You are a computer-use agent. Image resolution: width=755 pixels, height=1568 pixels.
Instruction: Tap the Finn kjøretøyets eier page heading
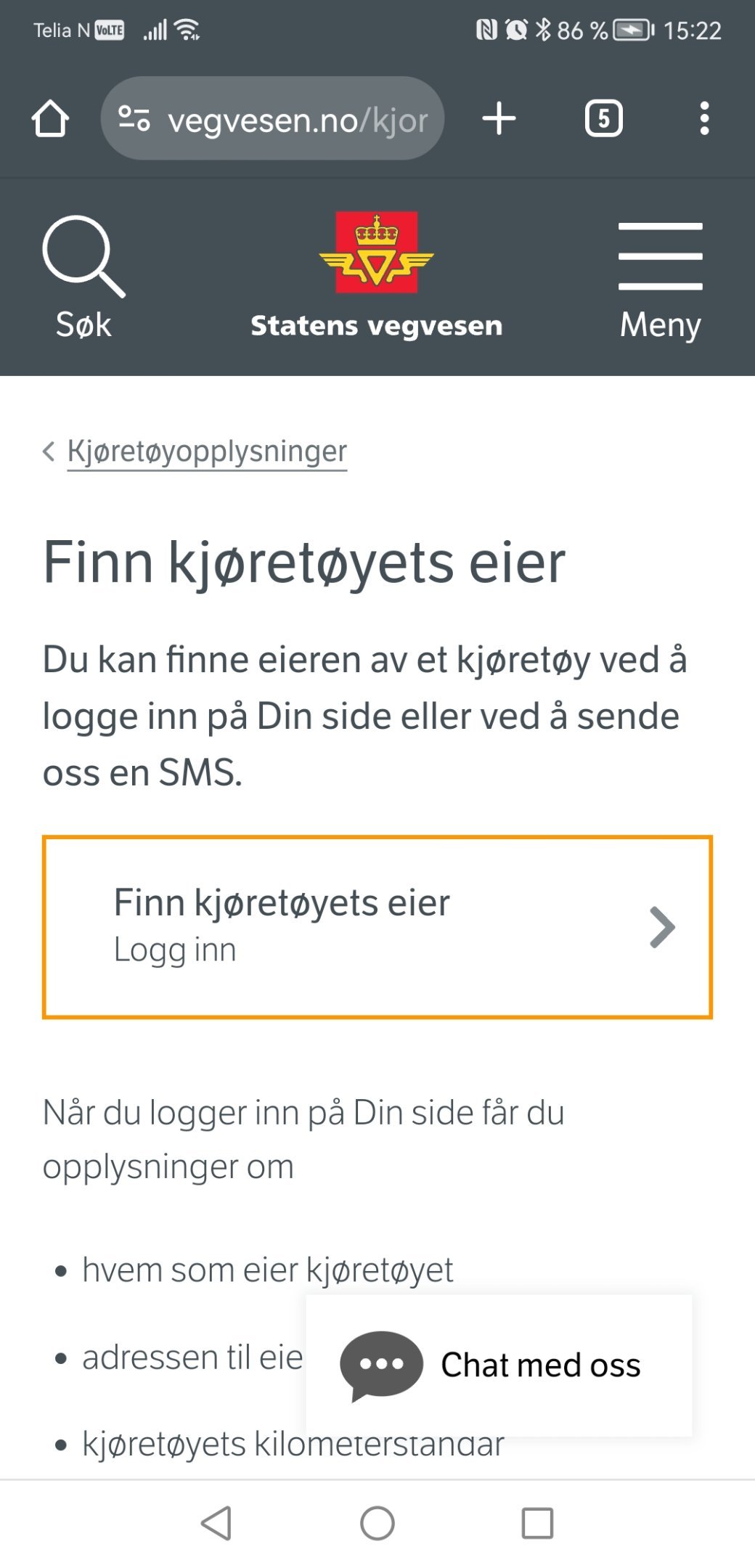point(304,563)
